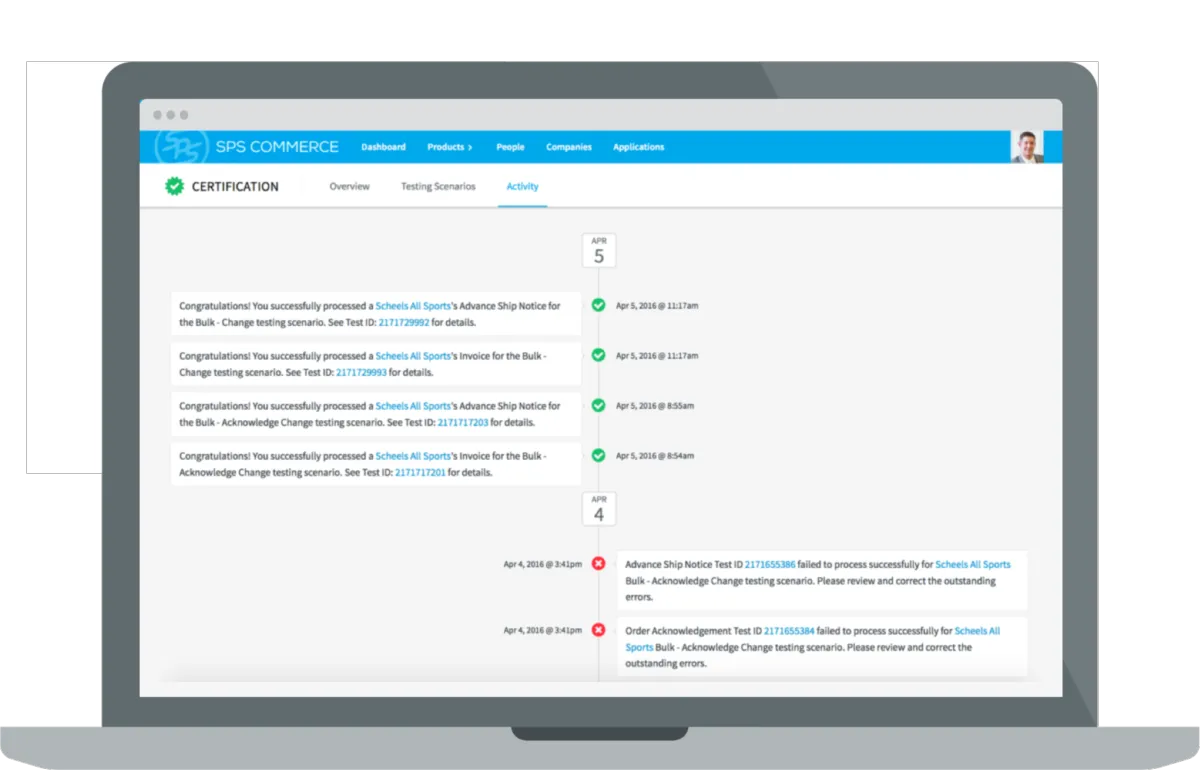Open failed Test ID 2171655384 link
1200x770 pixels.
[789, 631]
